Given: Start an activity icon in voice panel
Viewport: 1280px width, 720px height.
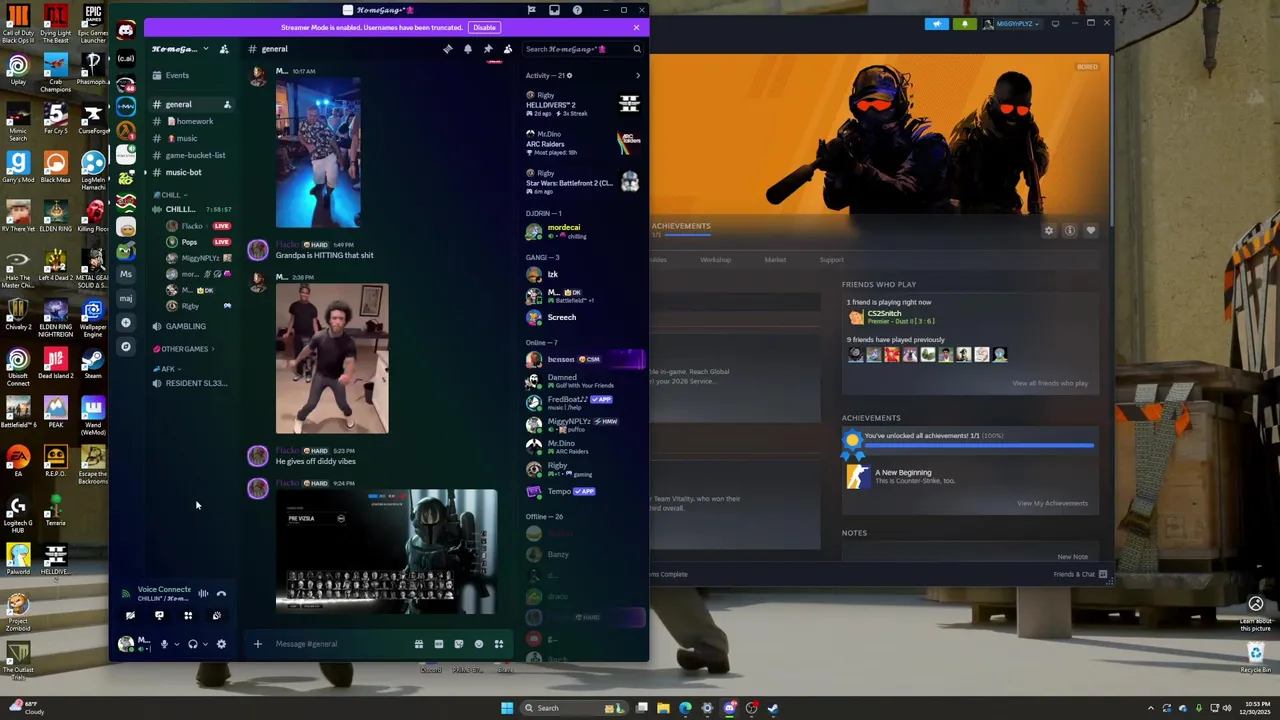Looking at the screenshot, I should point(188,616).
